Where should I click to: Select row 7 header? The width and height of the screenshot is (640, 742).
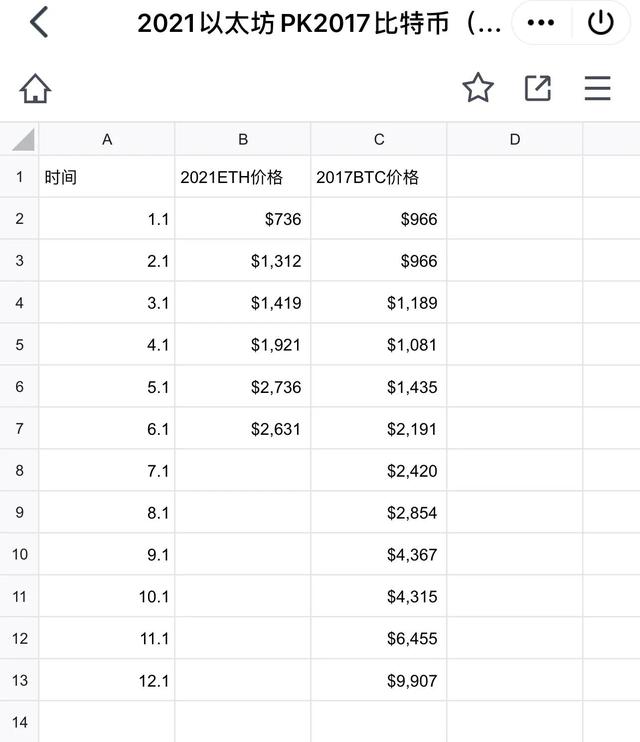point(19,428)
